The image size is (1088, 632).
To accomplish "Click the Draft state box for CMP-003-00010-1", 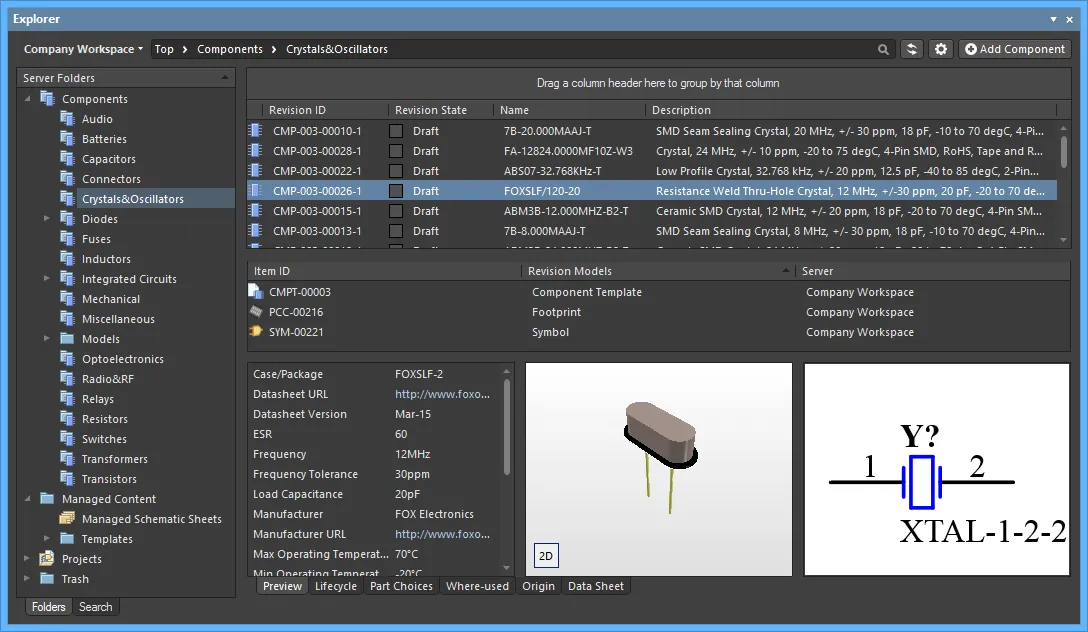I will (x=396, y=131).
